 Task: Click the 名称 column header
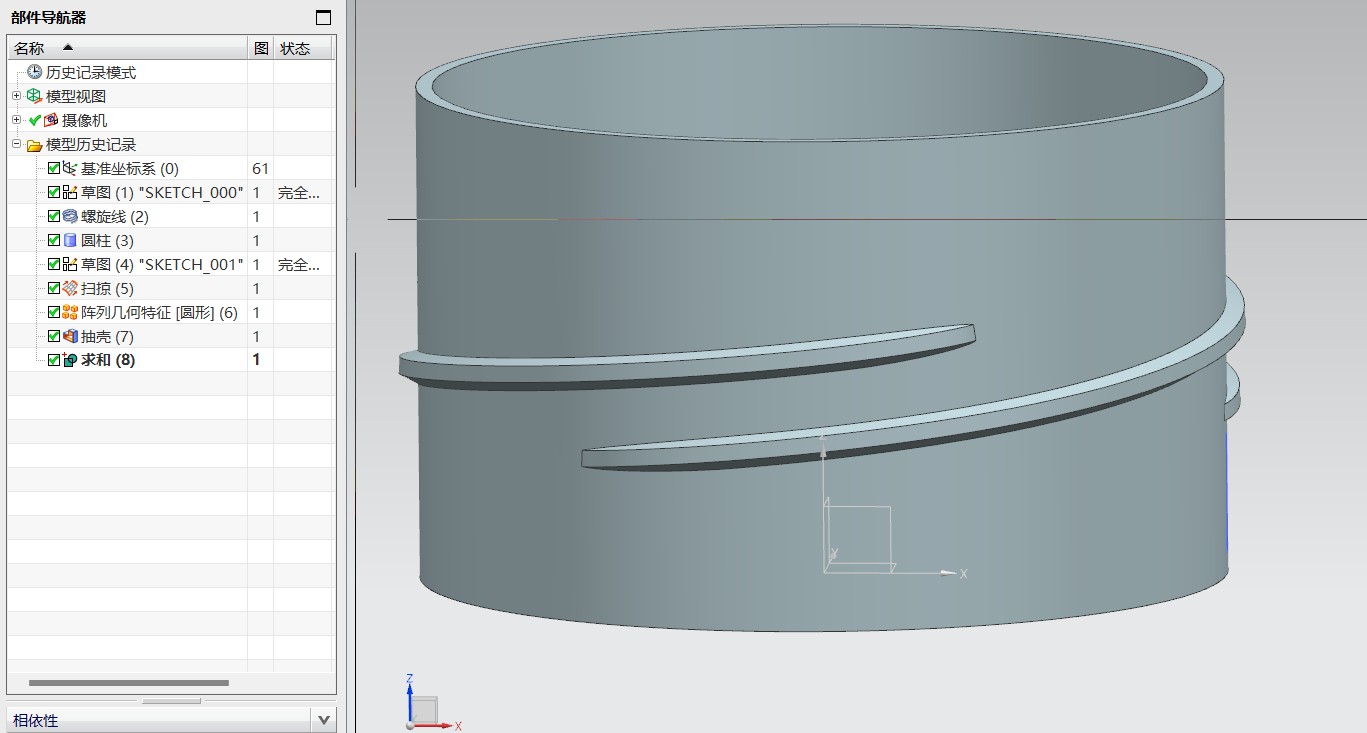127,48
